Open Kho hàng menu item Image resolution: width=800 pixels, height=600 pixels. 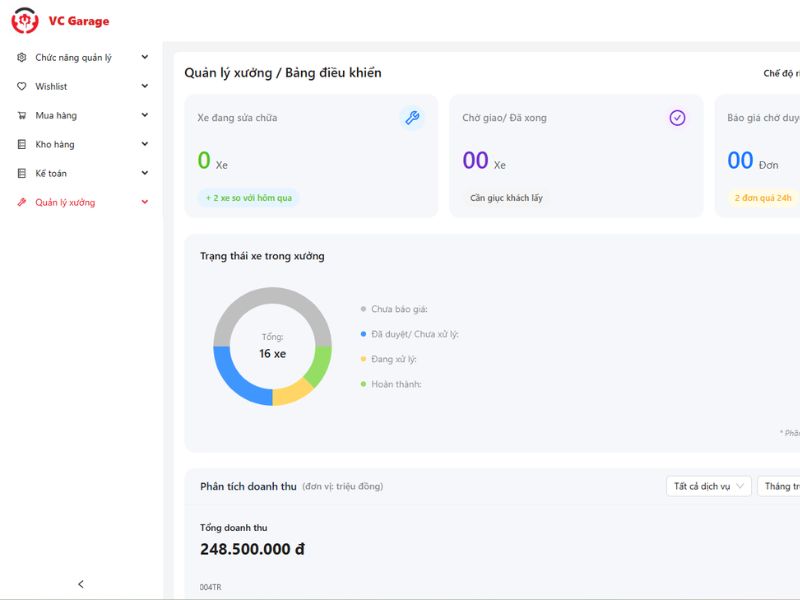click(82, 144)
